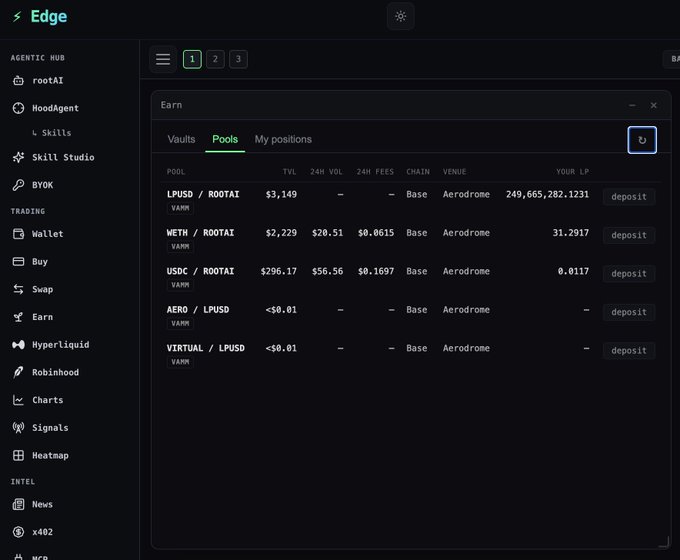
Task: Click the AERO / LPUSD pool name
Action: pos(198,310)
